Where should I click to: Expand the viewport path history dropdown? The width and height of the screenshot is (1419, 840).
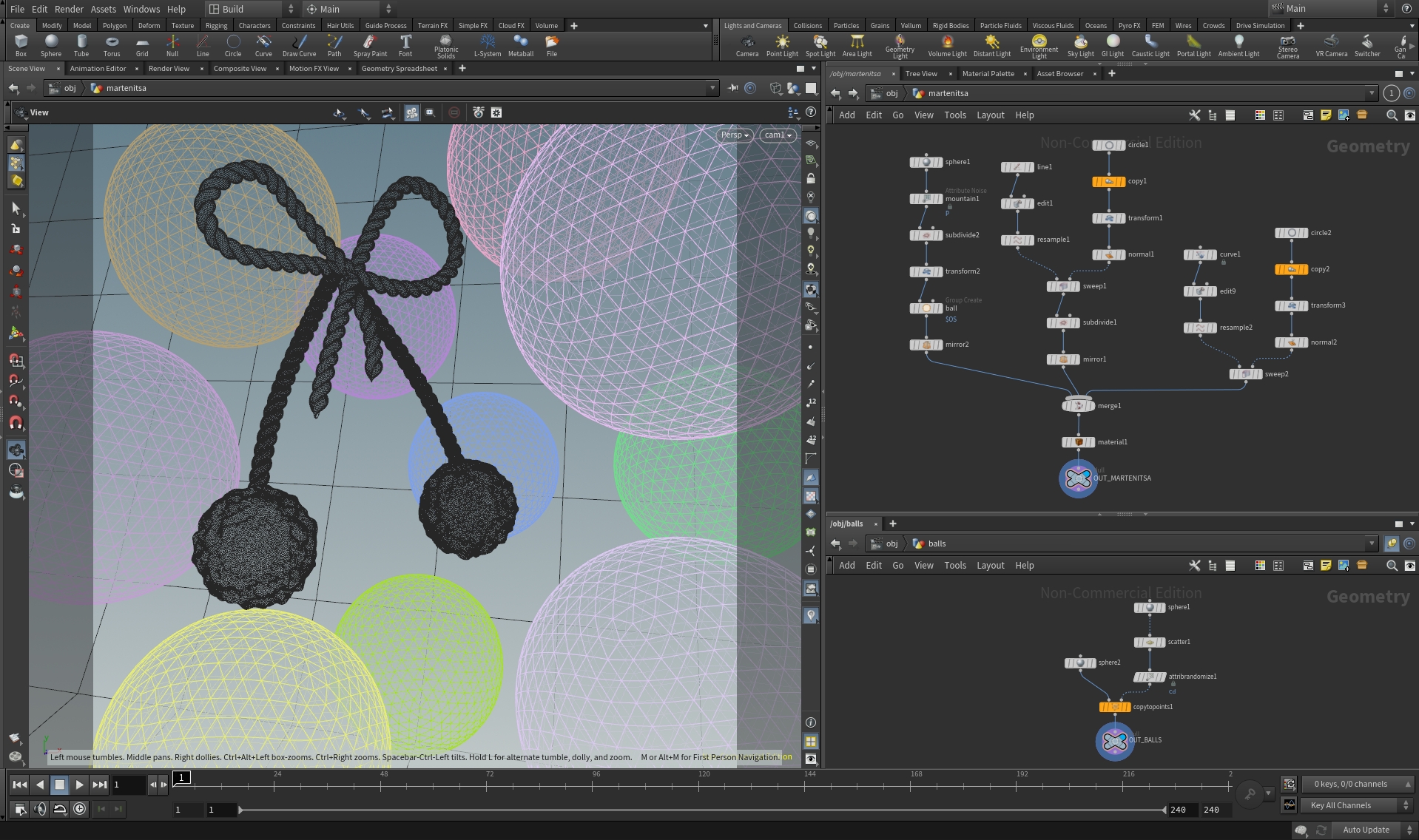click(x=712, y=88)
